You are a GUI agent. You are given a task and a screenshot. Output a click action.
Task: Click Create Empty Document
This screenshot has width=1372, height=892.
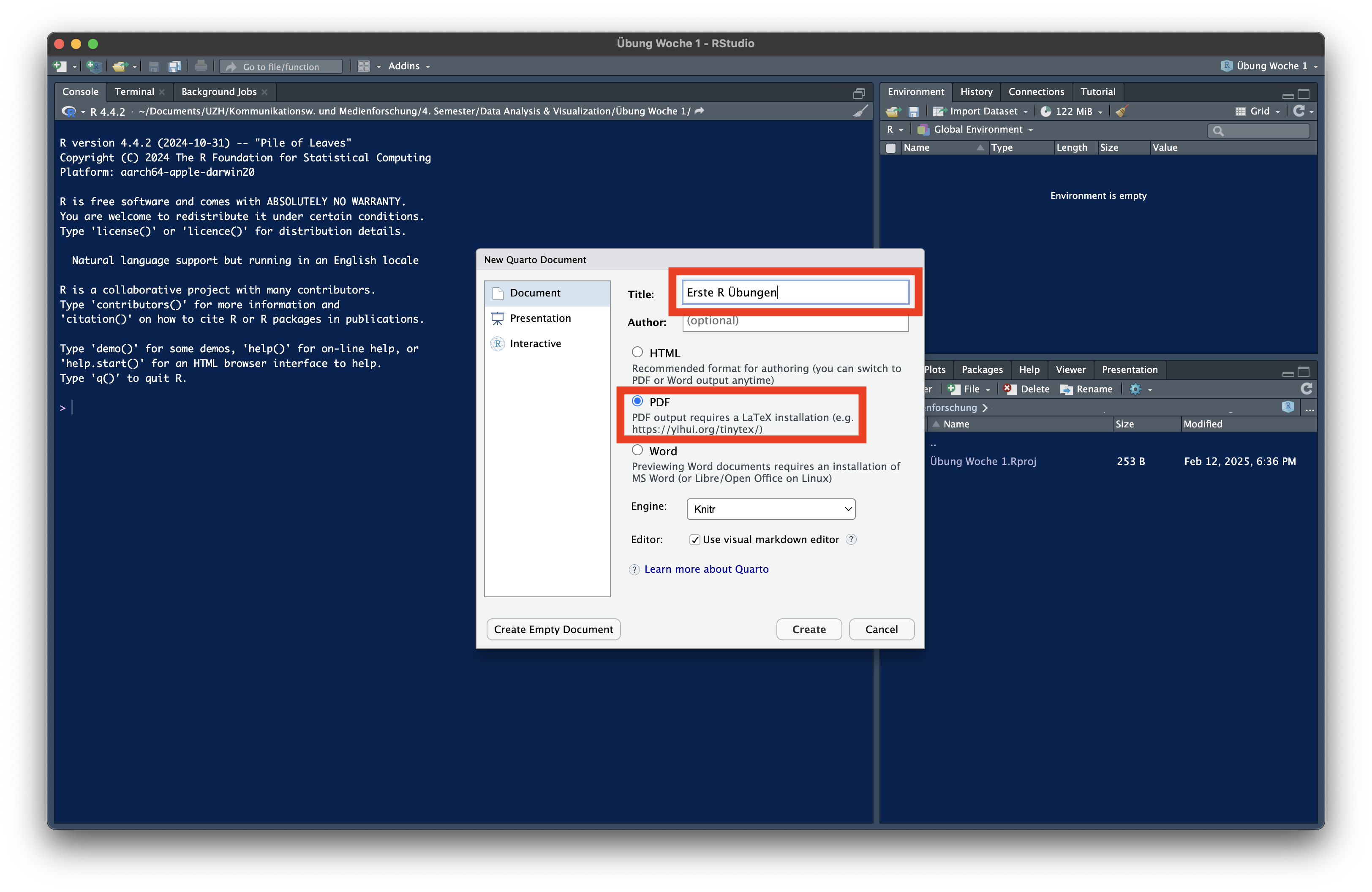(553, 629)
